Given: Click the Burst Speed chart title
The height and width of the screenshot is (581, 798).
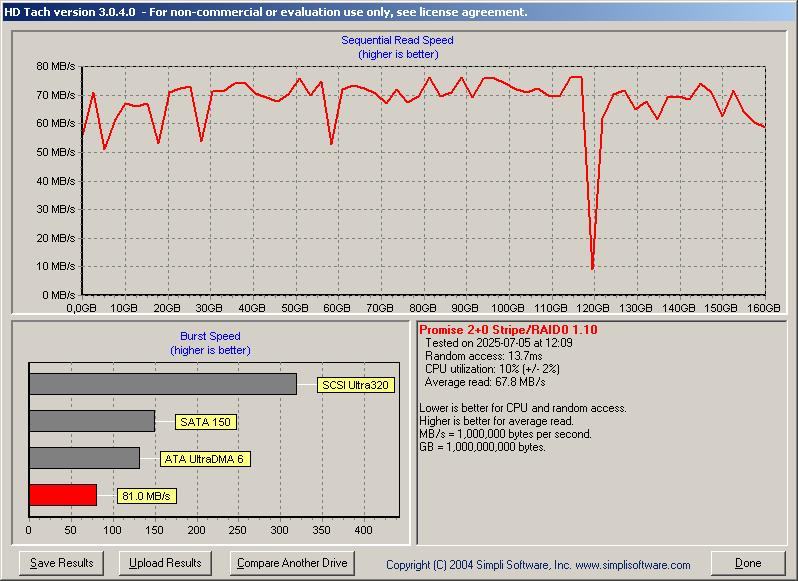Looking at the screenshot, I should click(x=210, y=336).
